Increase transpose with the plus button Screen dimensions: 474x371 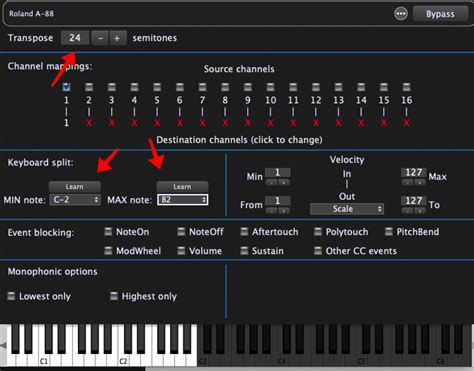click(117, 38)
